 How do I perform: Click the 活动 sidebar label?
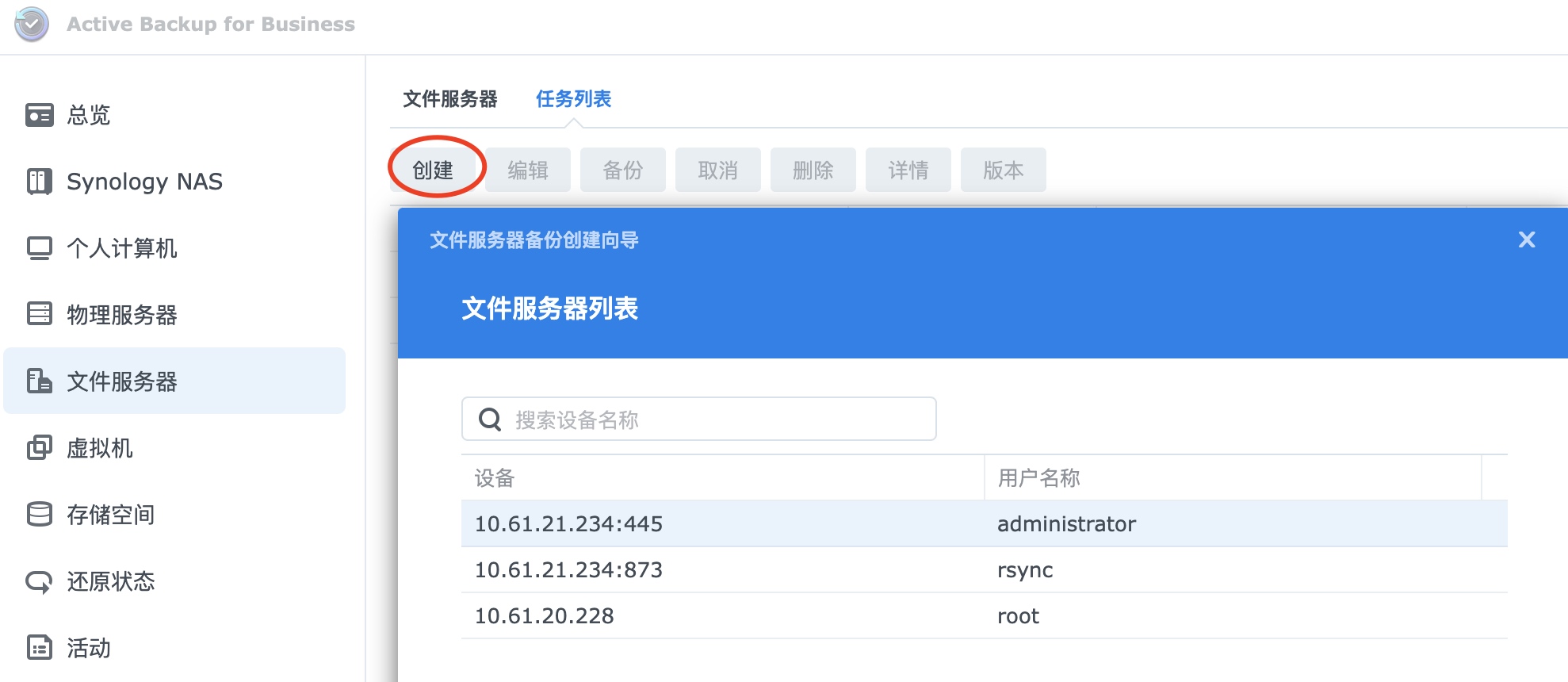[88, 648]
